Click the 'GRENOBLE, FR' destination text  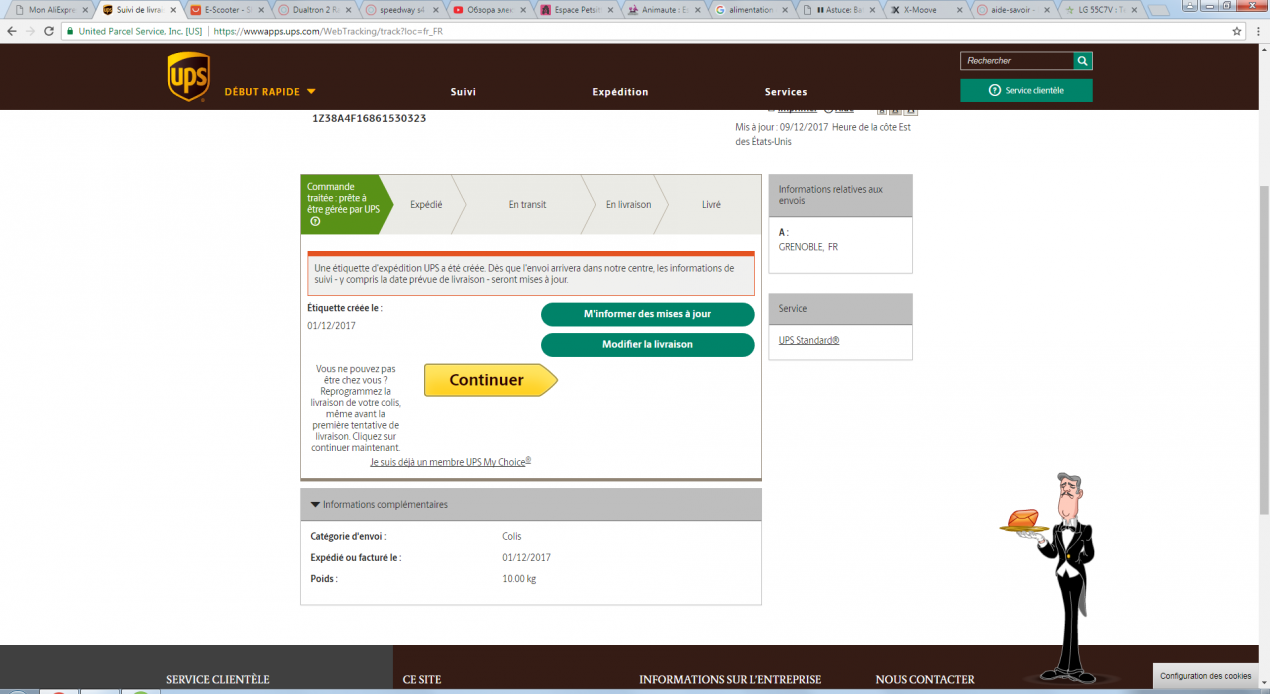coord(808,247)
